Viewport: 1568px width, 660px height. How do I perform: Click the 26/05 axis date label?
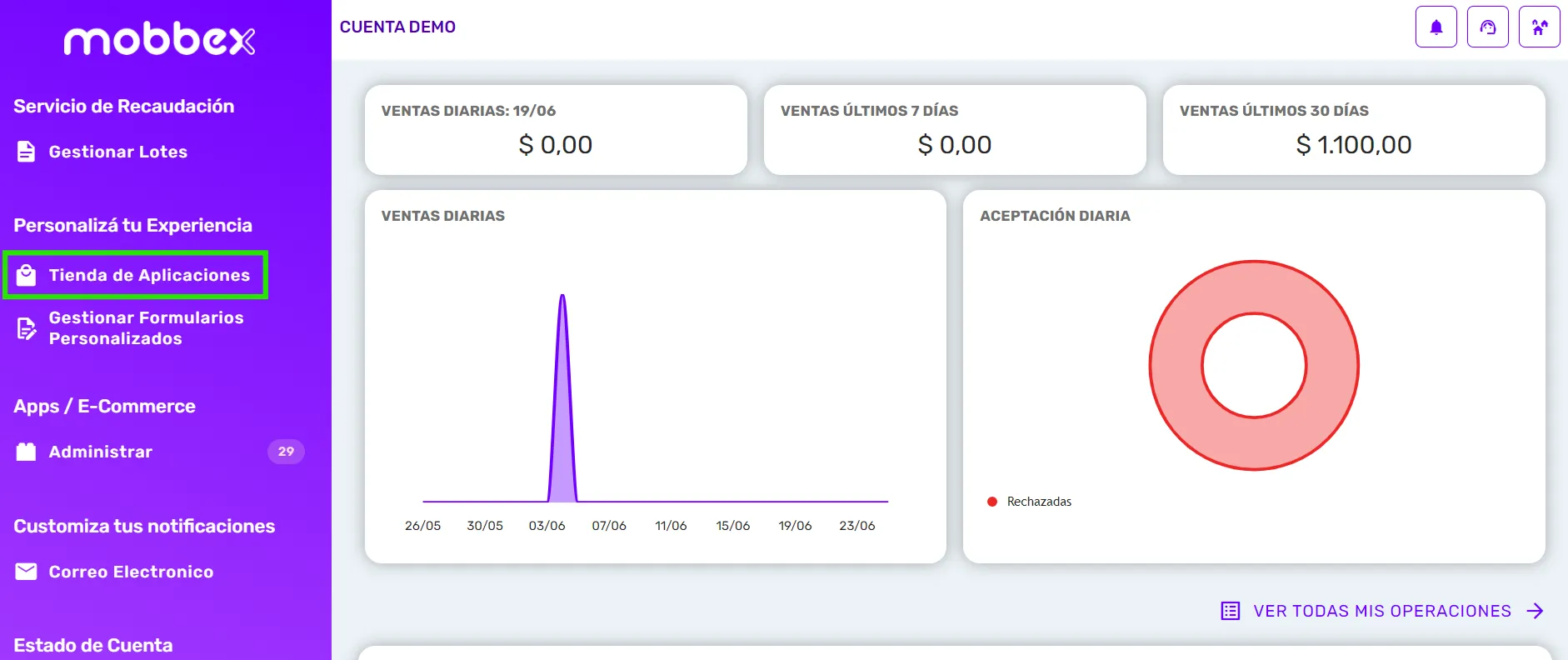(422, 526)
